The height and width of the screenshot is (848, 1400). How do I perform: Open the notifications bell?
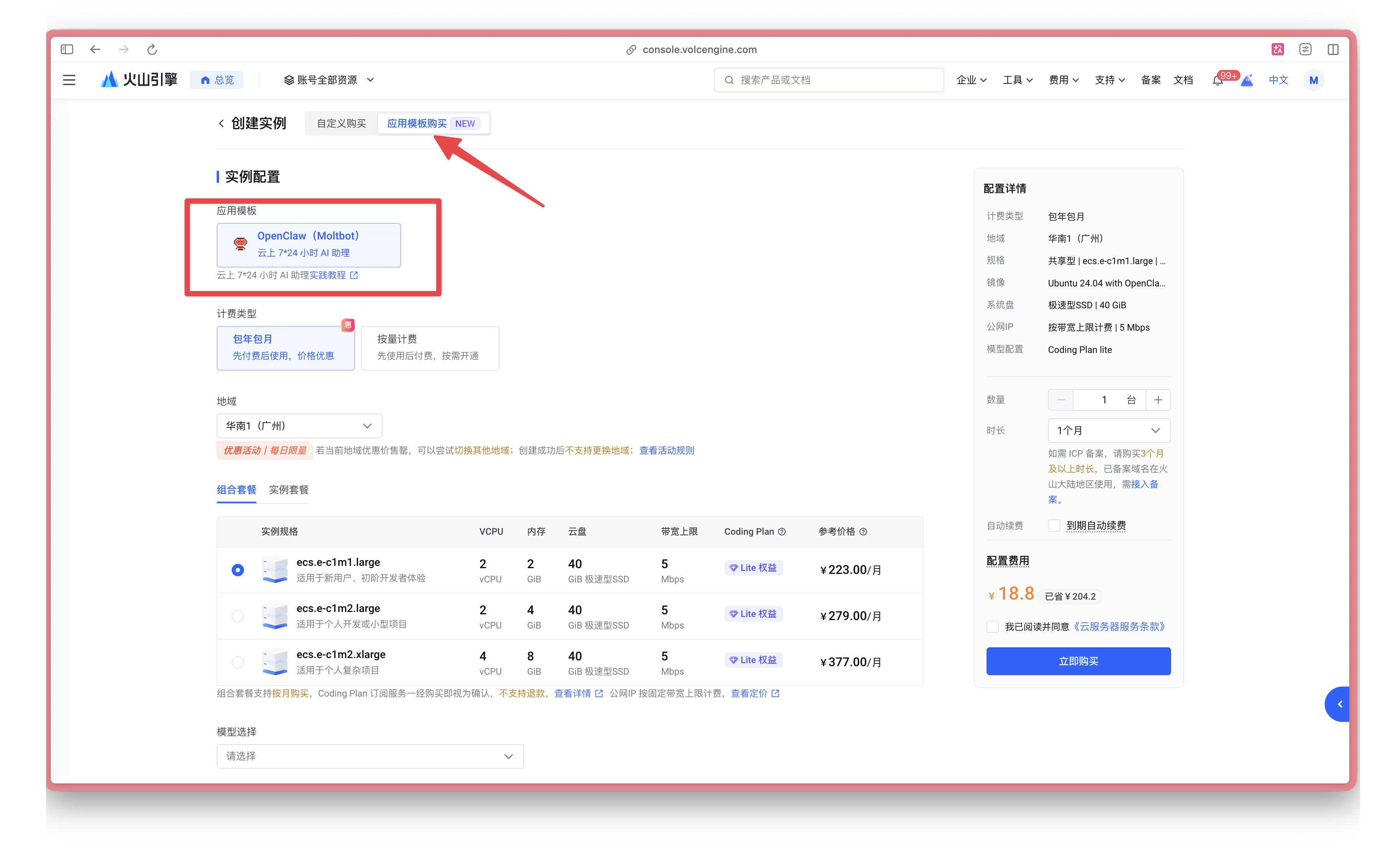click(1217, 81)
